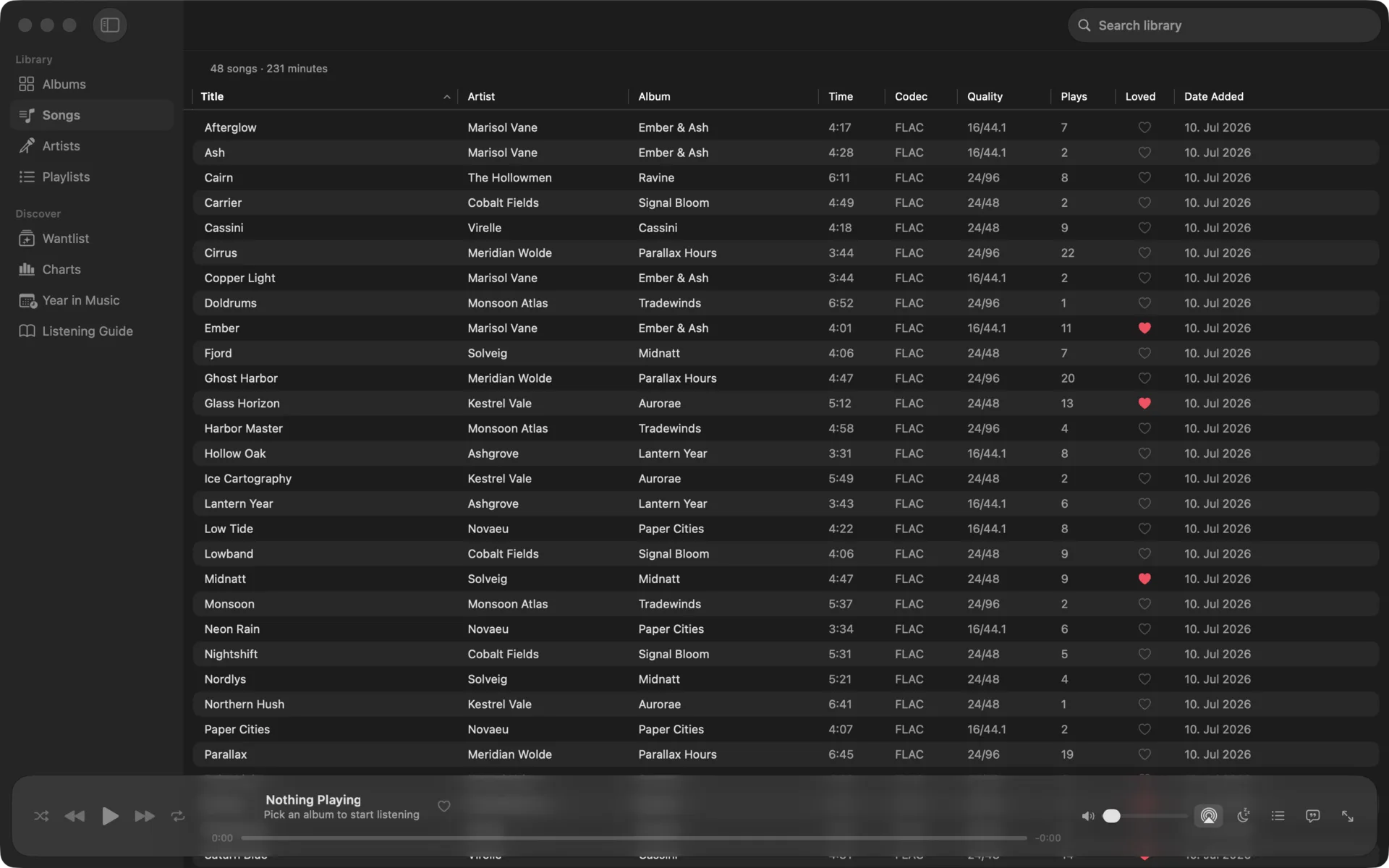Select the Ice Cartography song row

click(786, 479)
